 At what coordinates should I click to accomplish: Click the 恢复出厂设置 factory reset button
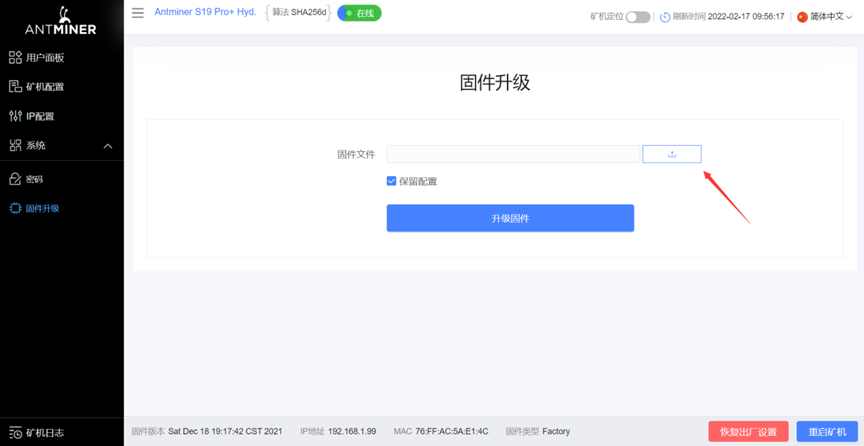(x=748, y=432)
